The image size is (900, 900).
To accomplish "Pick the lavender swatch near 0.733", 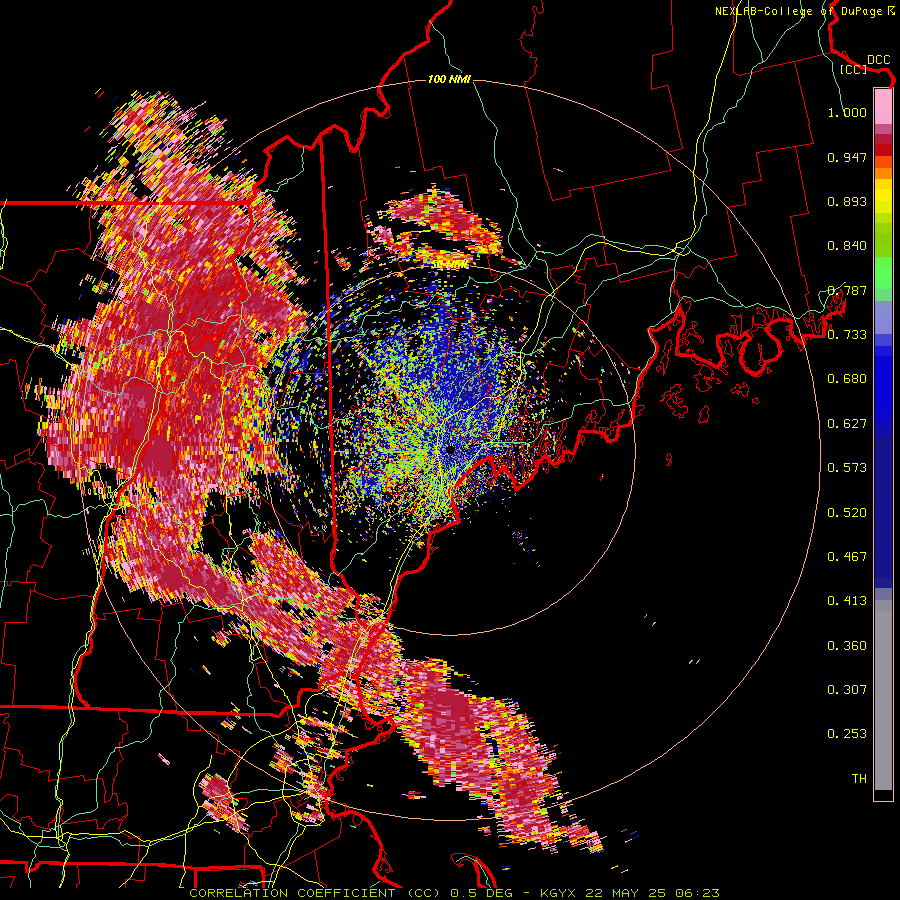I will pyautogui.click(x=883, y=319).
